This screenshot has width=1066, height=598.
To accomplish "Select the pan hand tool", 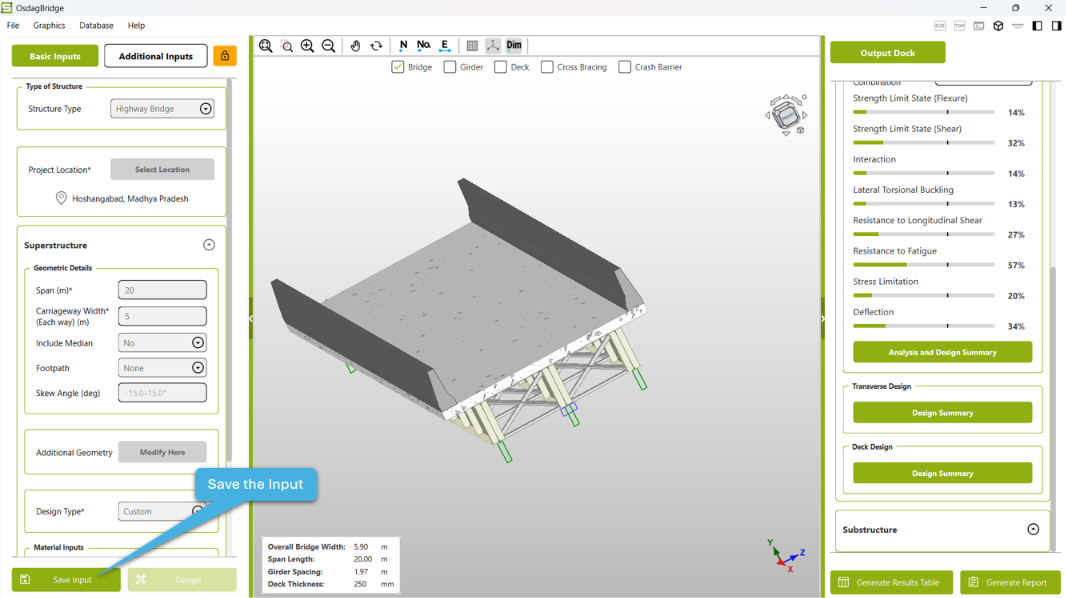I will 355,46.
